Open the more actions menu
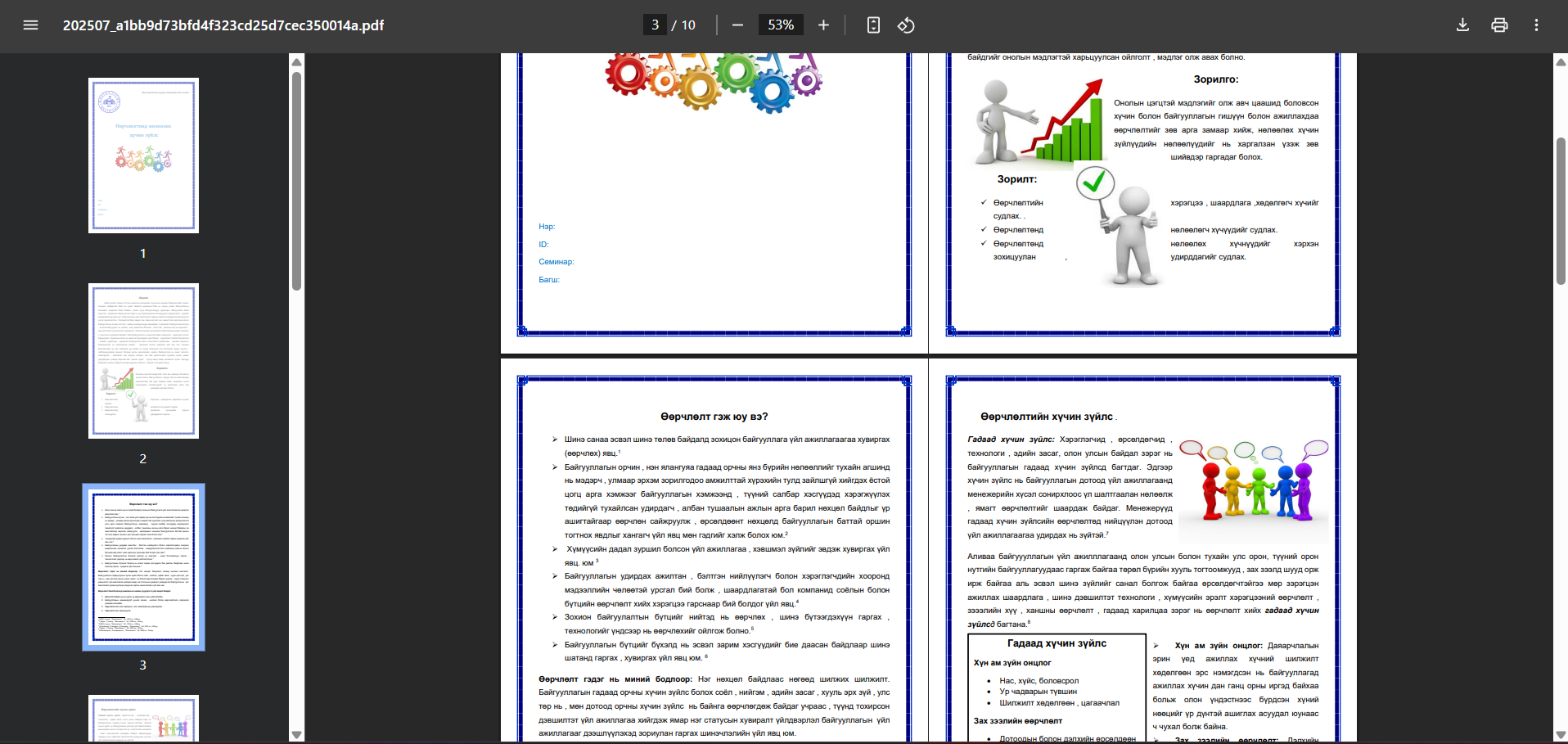 click(1536, 25)
